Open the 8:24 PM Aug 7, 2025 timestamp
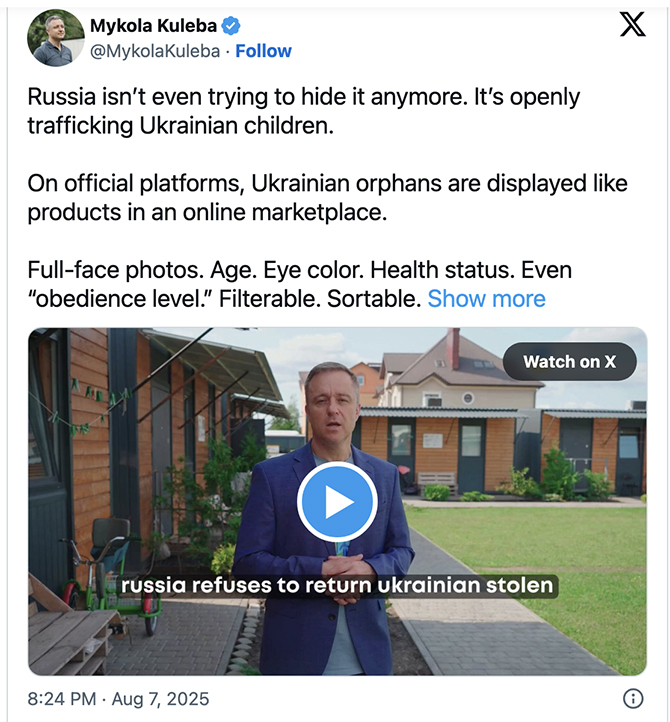Image resolution: width=670 pixels, height=722 pixels. 118,699
